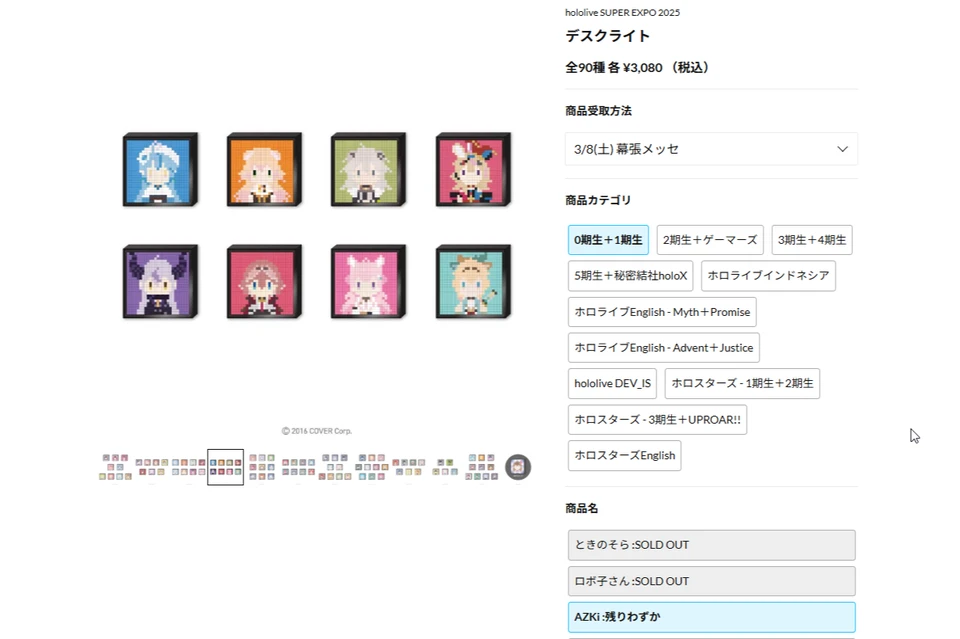
Task: Click the green background desk light image
Action: click(368, 169)
